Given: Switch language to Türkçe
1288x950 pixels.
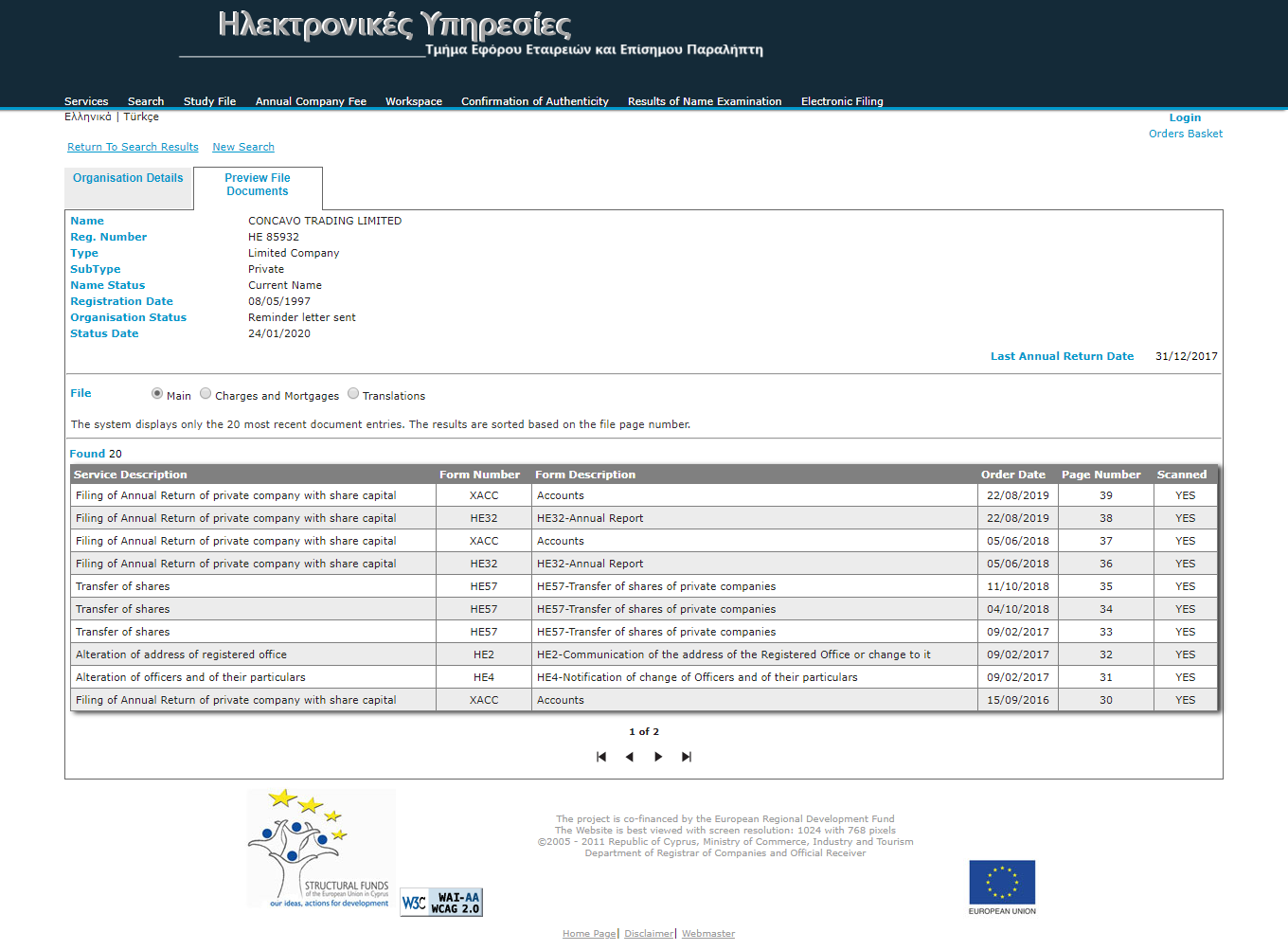Looking at the screenshot, I should pyautogui.click(x=141, y=117).
